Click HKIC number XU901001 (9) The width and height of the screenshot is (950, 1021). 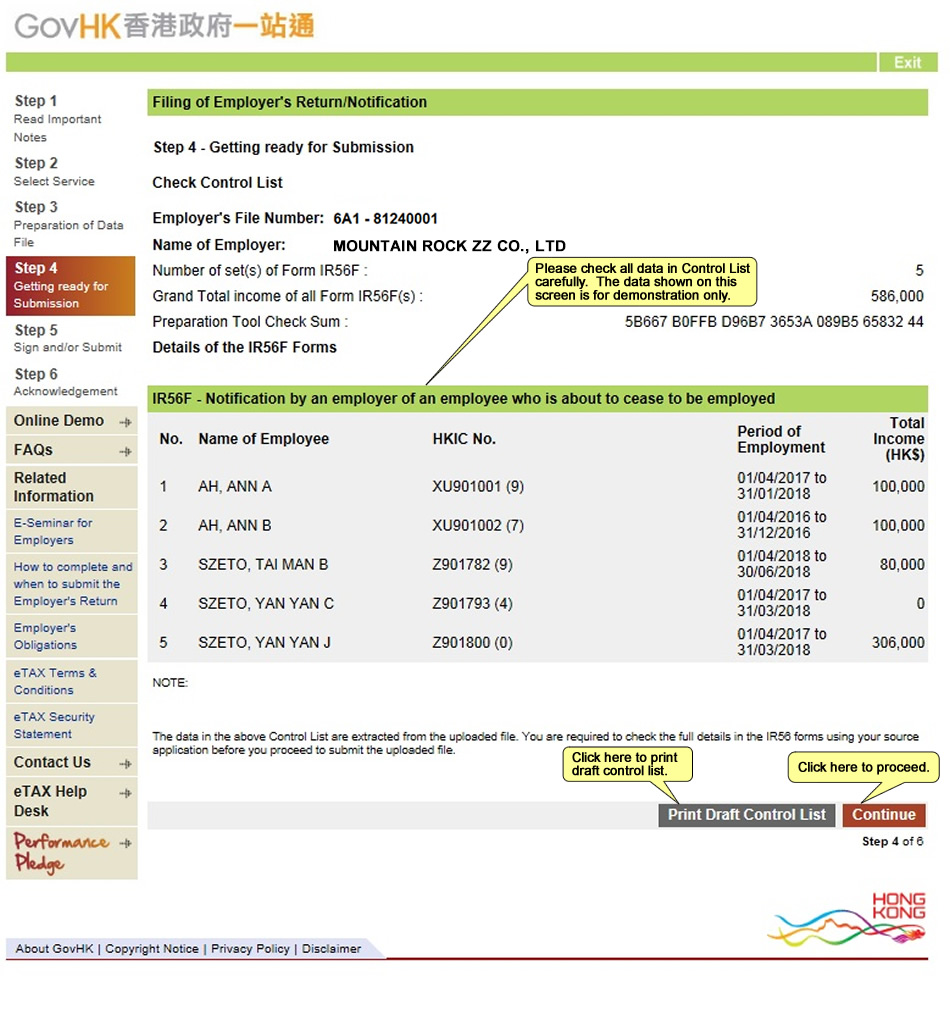(478, 486)
